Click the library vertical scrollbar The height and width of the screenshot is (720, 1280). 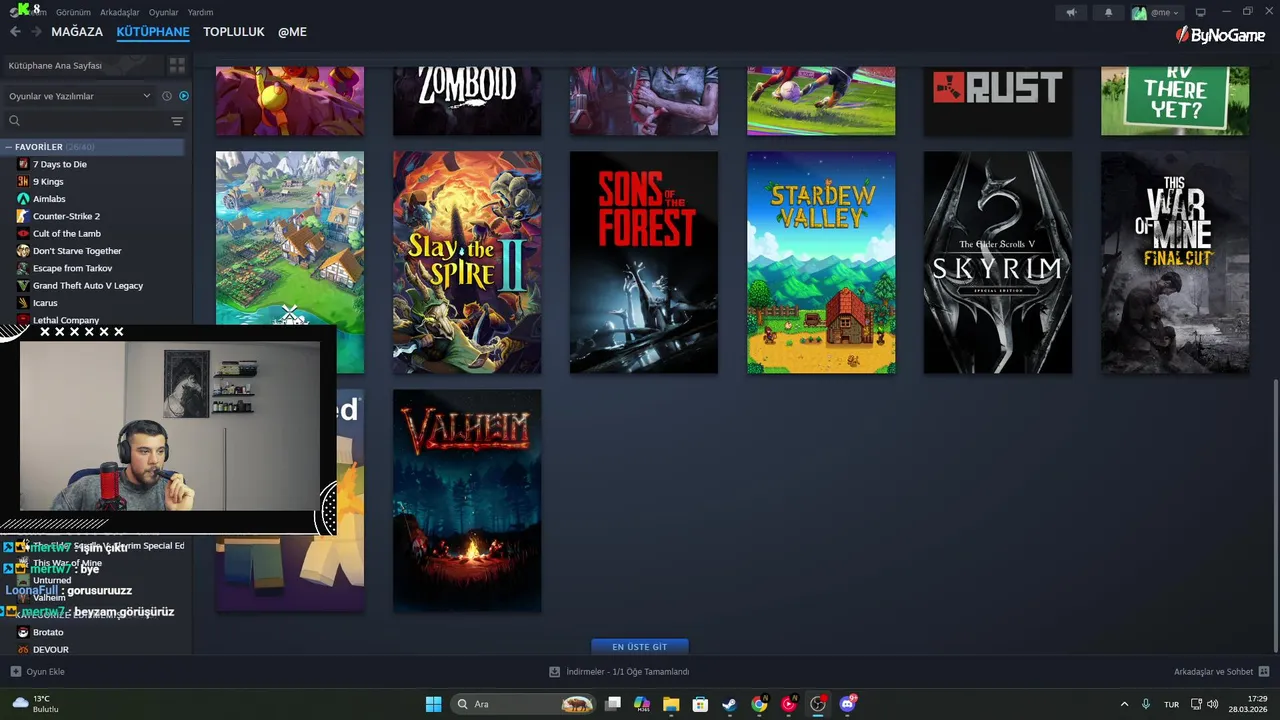[1275, 515]
